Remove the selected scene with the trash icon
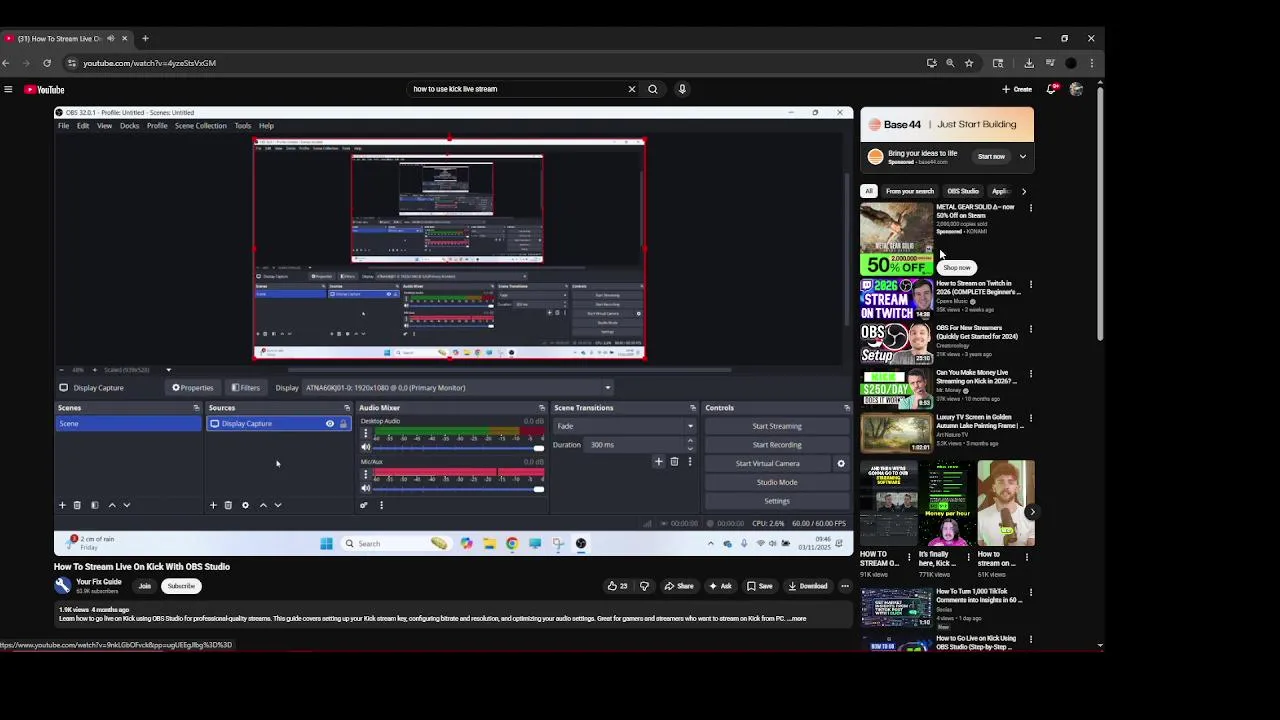Image resolution: width=1280 pixels, height=720 pixels. click(77, 505)
